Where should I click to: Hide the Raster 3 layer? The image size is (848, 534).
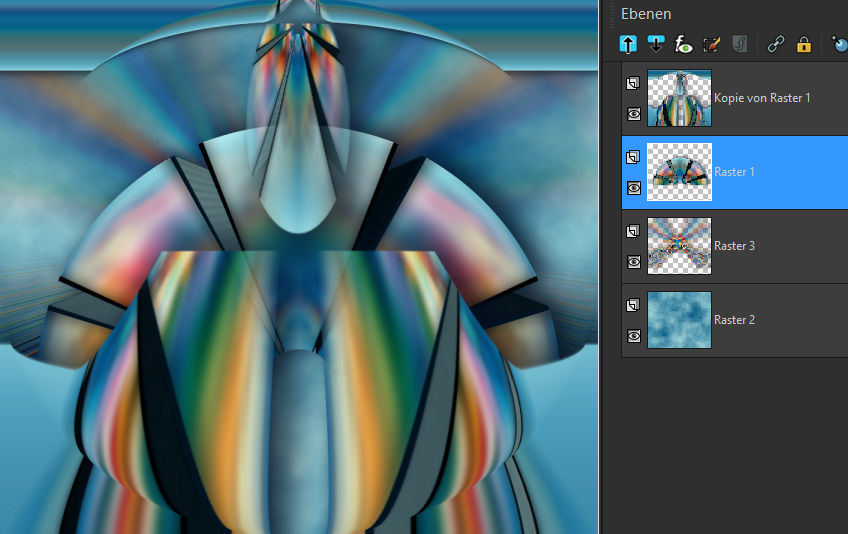pyautogui.click(x=634, y=262)
